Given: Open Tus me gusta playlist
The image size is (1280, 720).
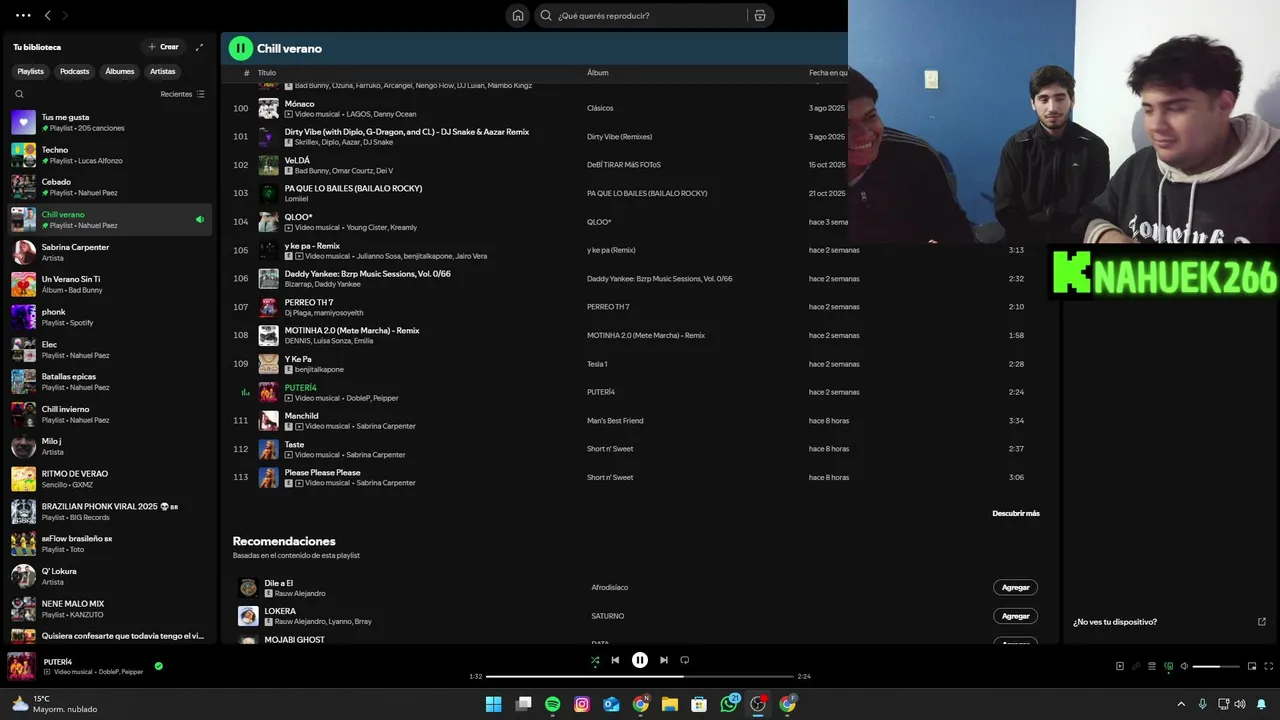Looking at the screenshot, I should coord(110,122).
